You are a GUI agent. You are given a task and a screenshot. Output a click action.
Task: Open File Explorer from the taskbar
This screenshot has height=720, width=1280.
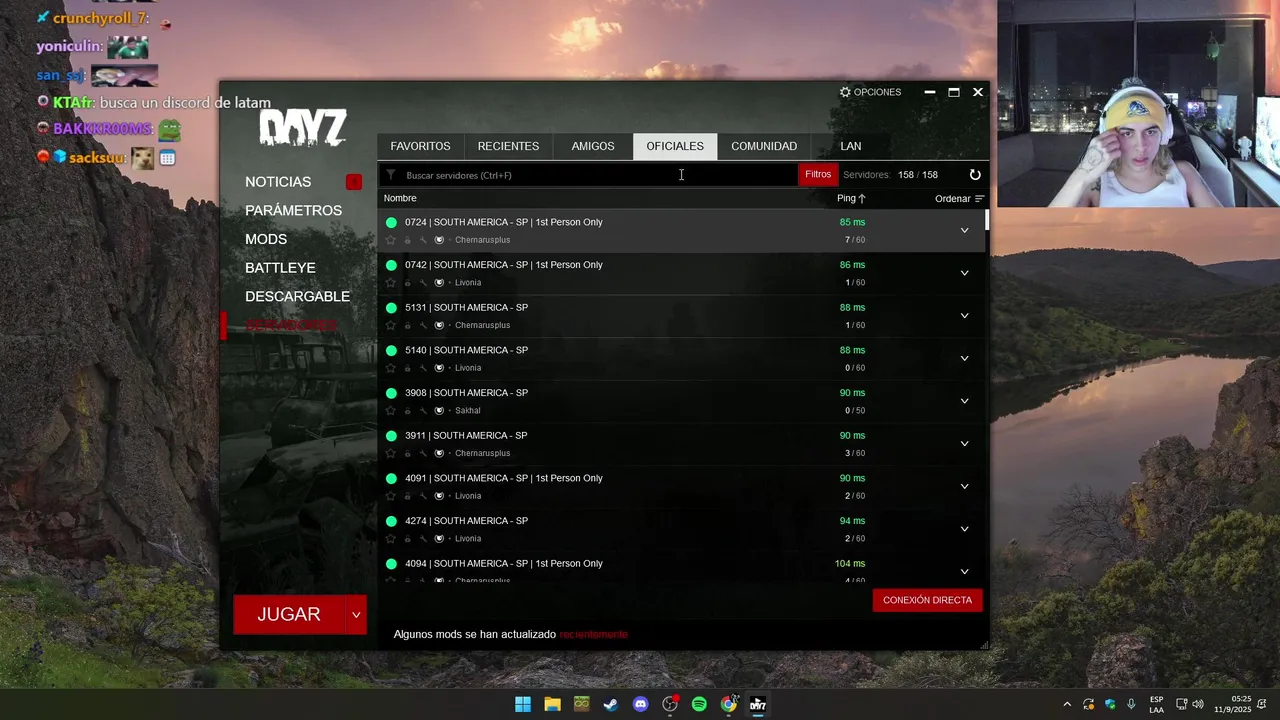(x=552, y=704)
